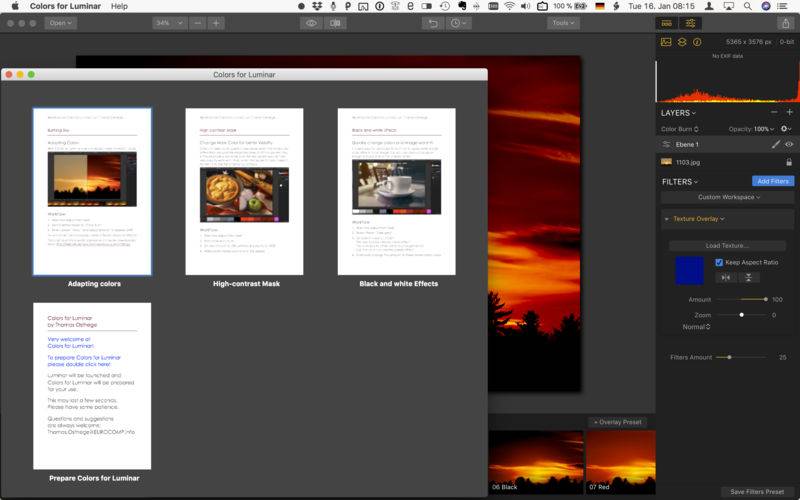Screen dimensions: 800x500
Task: Open the Open dropdown in the toolbar
Action: click(61, 23)
